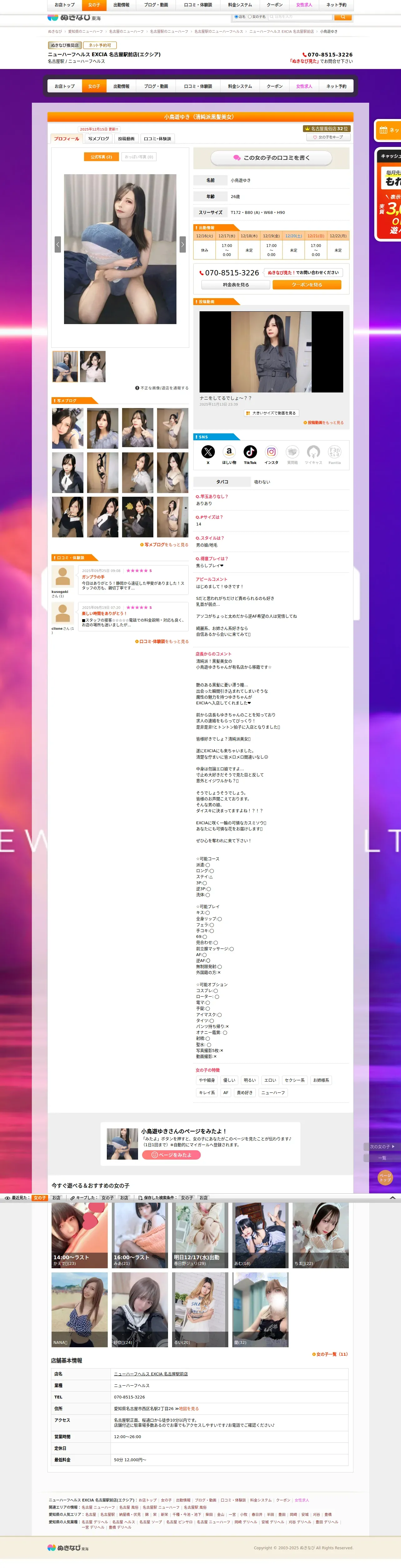Click the 質問箱 box icon
The image size is (401, 1568).
coord(293,452)
